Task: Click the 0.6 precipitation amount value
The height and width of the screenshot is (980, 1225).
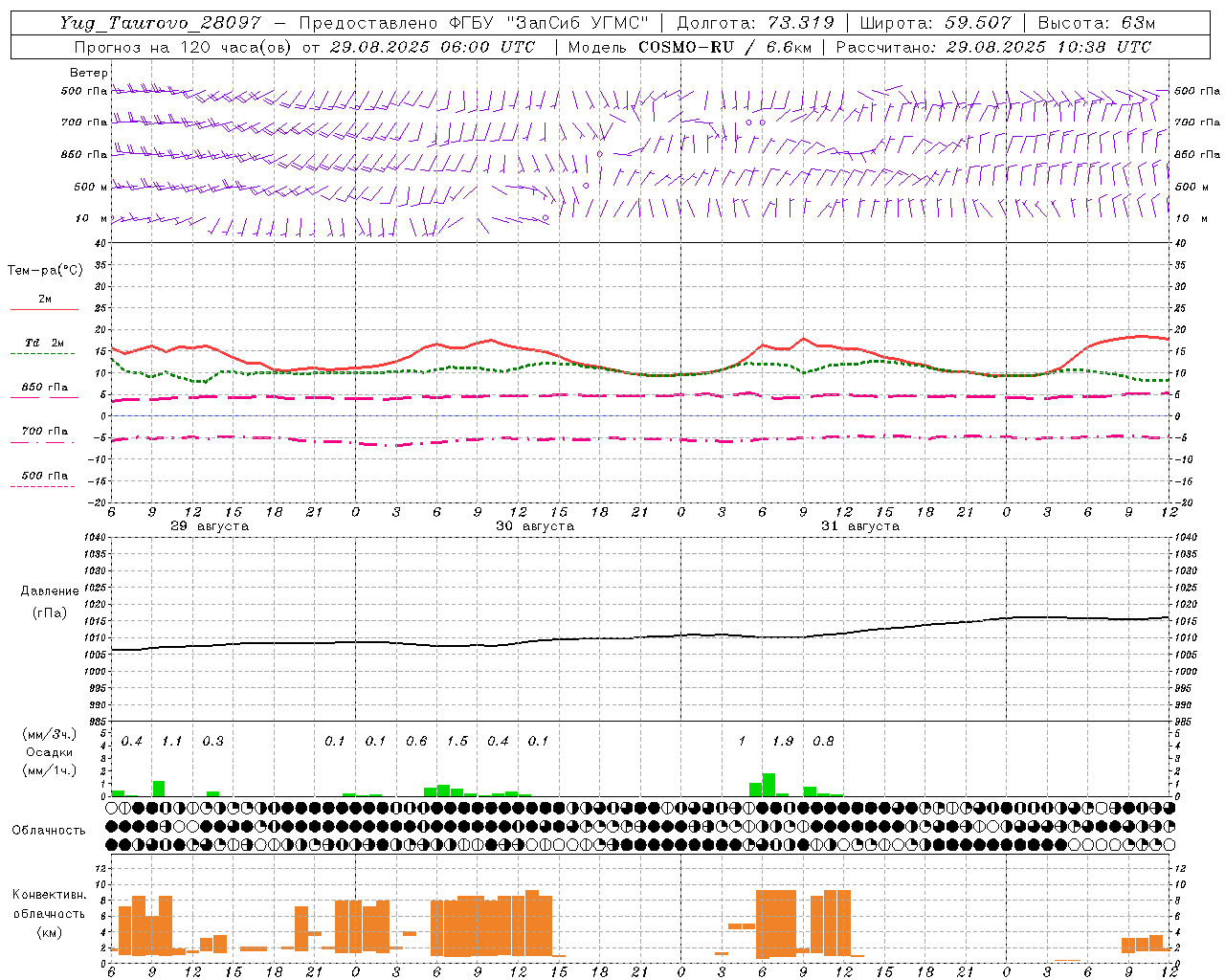Action: (x=416, y=742)
